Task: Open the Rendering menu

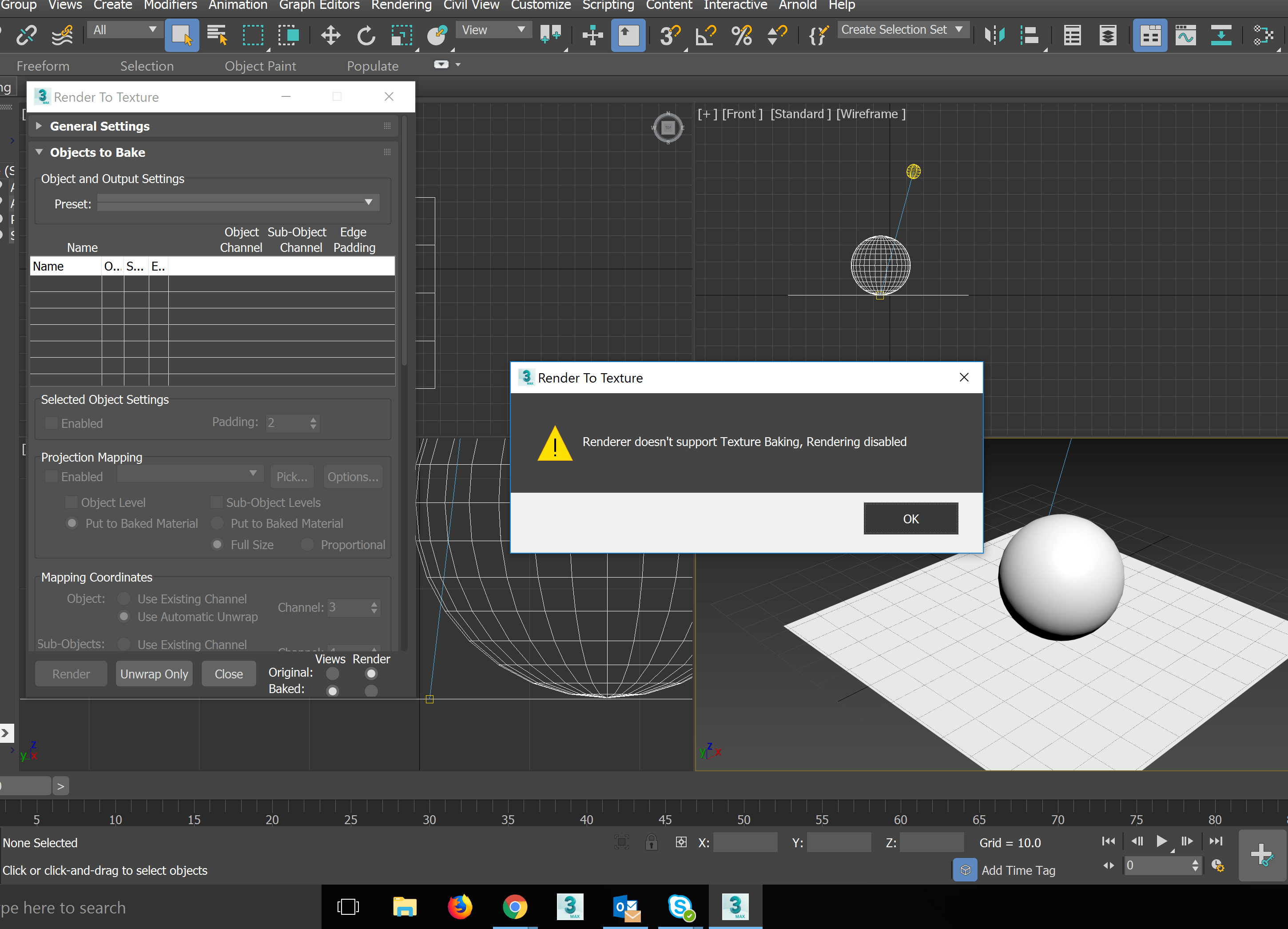Action: [x=401, y=6]
